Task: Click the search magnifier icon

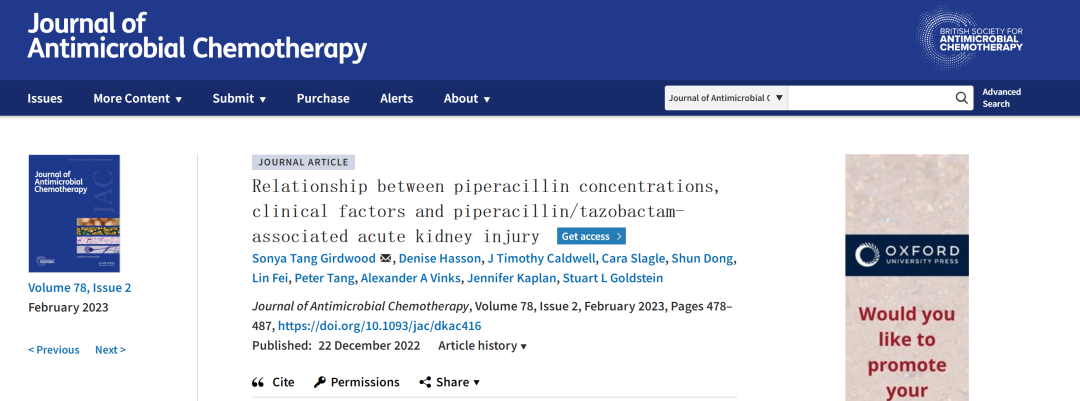Action: click(x=961, y=98)
